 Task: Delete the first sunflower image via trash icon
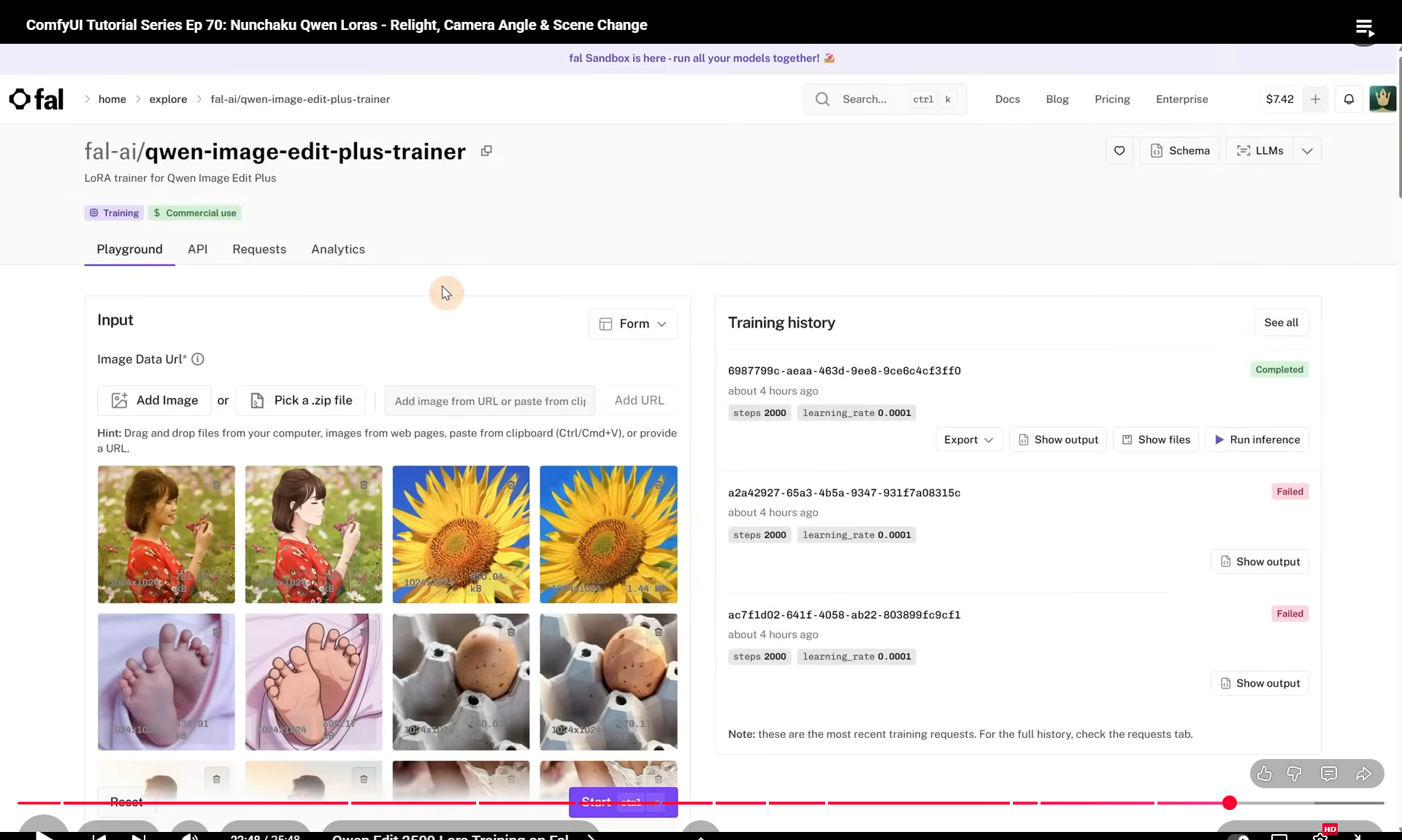(x=511, y=485)
